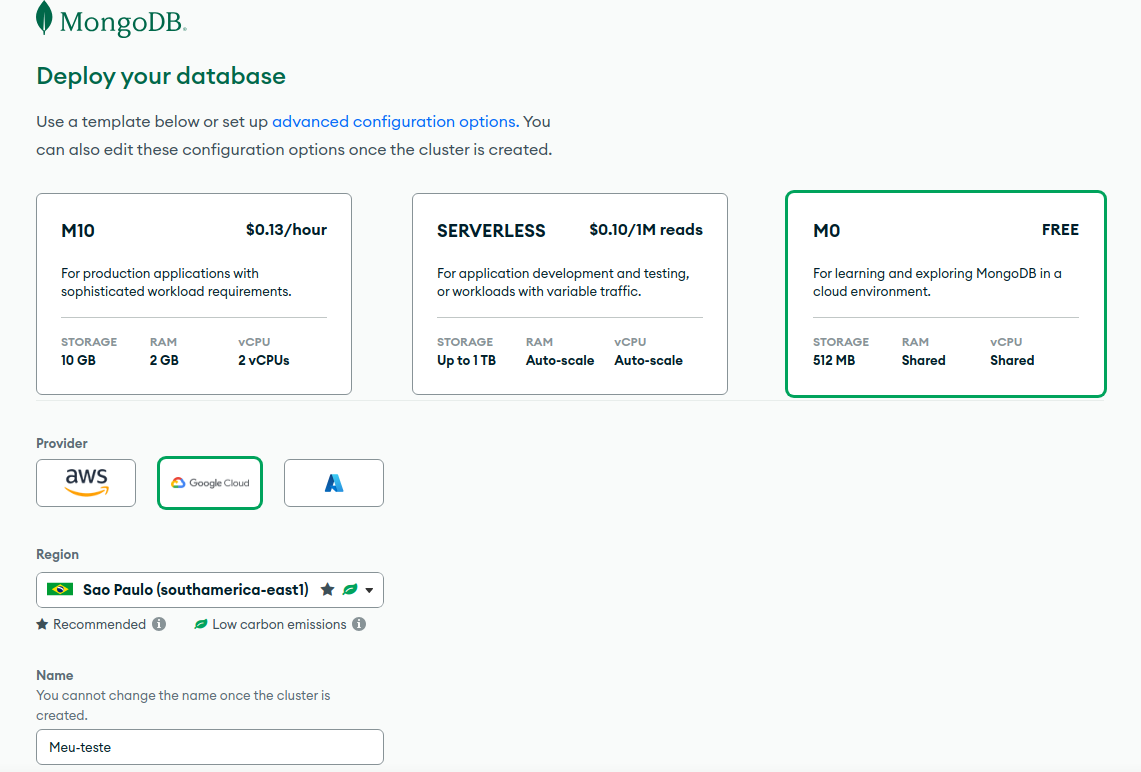Click the Brazil flag in Region field

pos(60,589)
